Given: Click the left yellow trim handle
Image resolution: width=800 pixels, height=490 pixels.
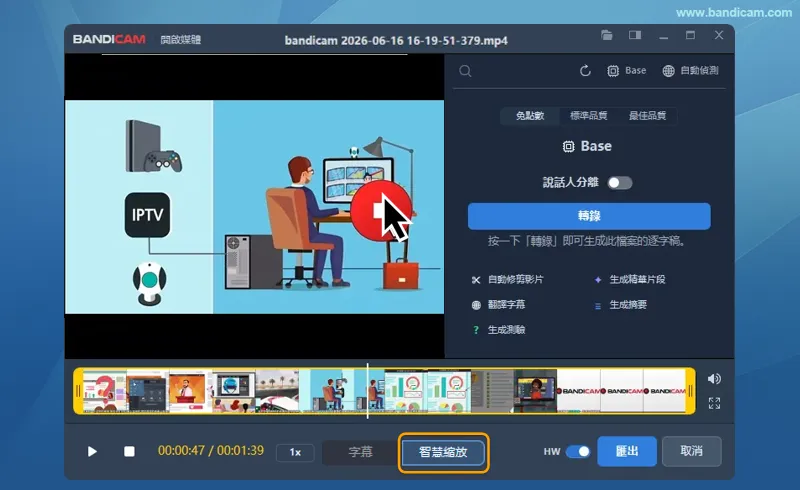Looking at the screenshot, I should 78,391.
